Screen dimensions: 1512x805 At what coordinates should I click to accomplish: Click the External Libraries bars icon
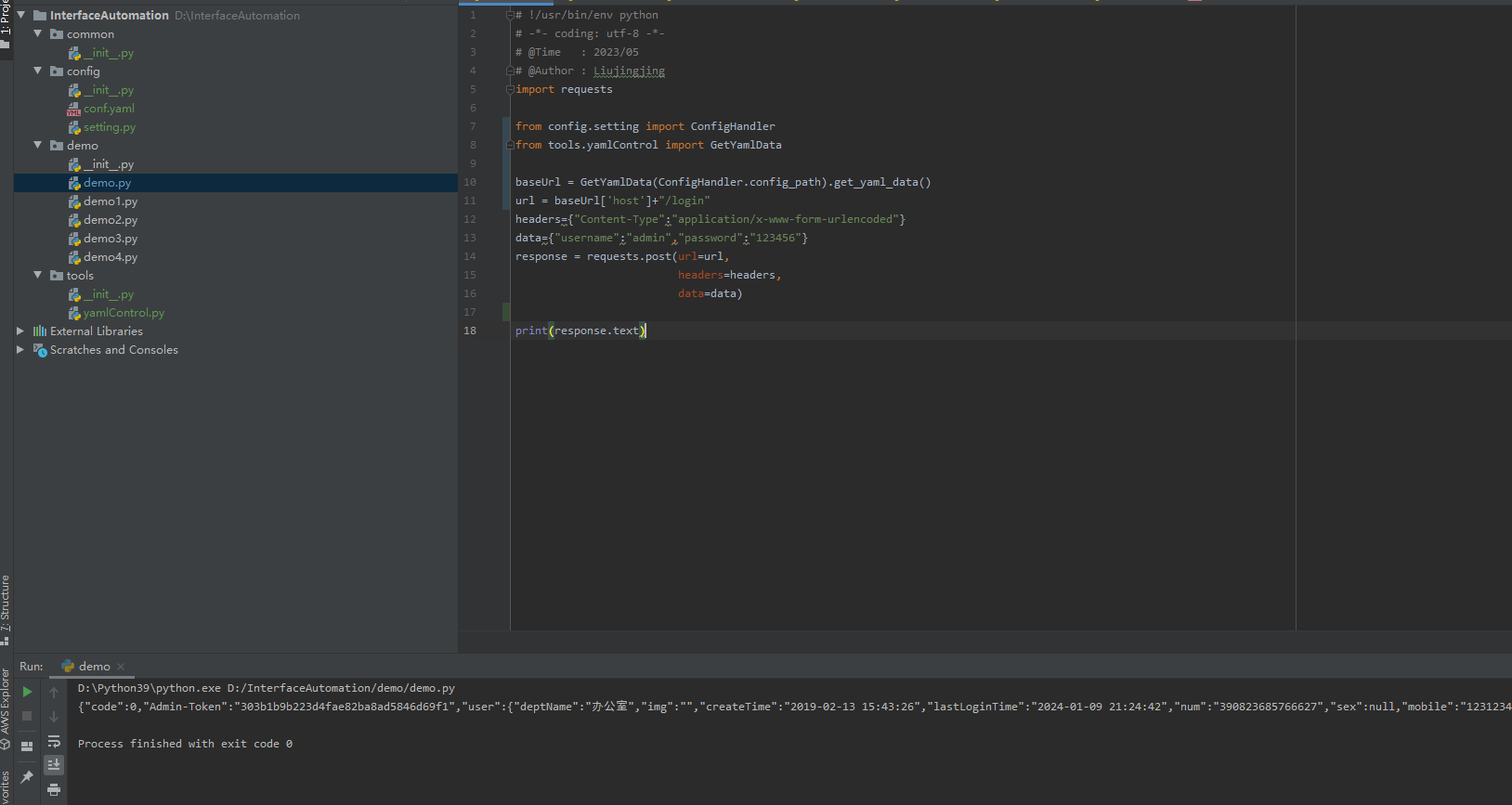pos(40,331)
